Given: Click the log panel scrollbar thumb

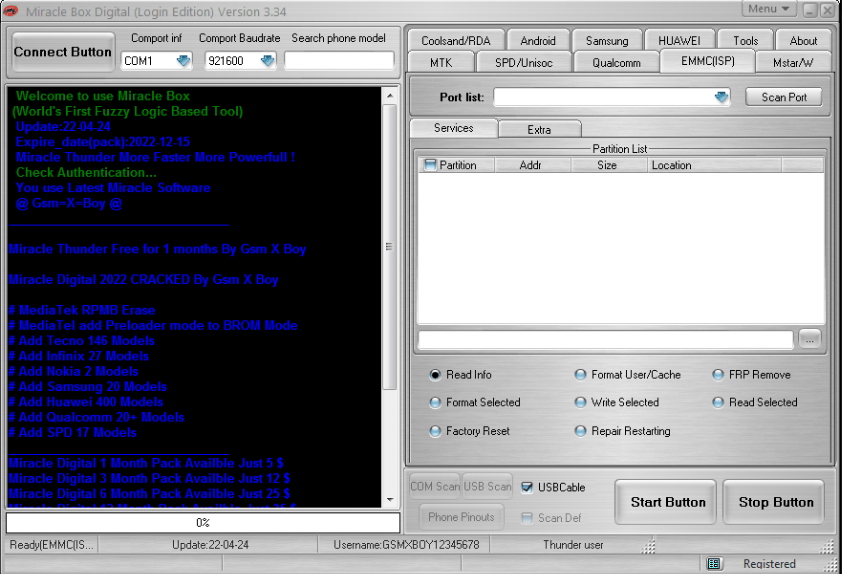Looking at the screenshot, I should (x=390, y=247).
